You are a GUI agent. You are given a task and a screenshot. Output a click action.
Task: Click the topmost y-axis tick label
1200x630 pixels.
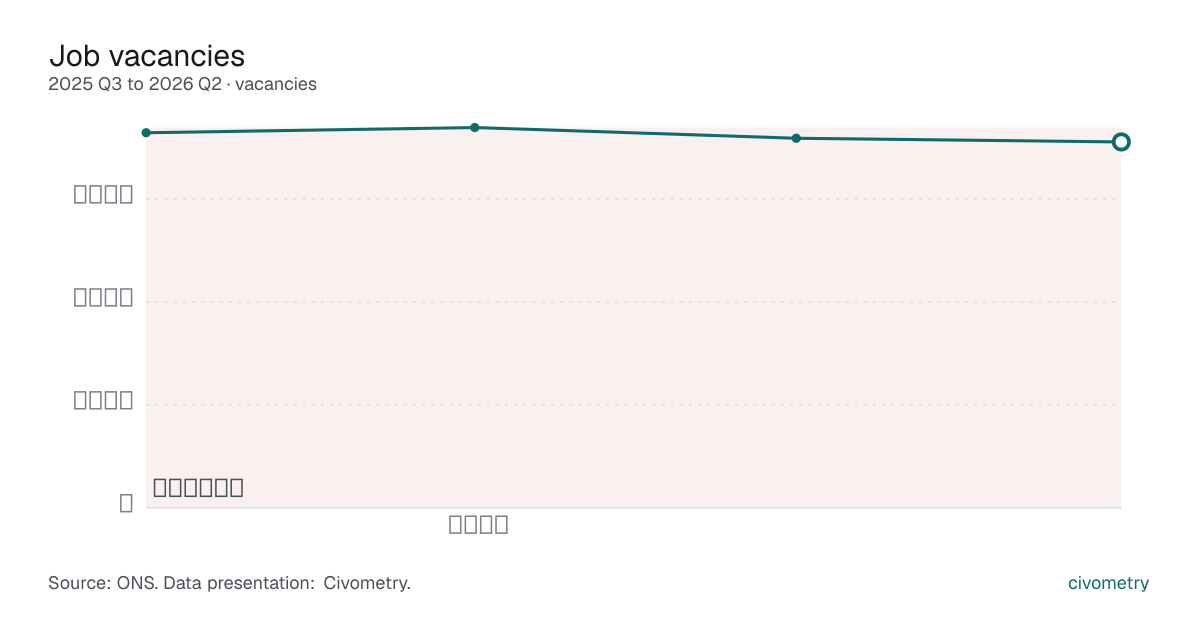104,195
